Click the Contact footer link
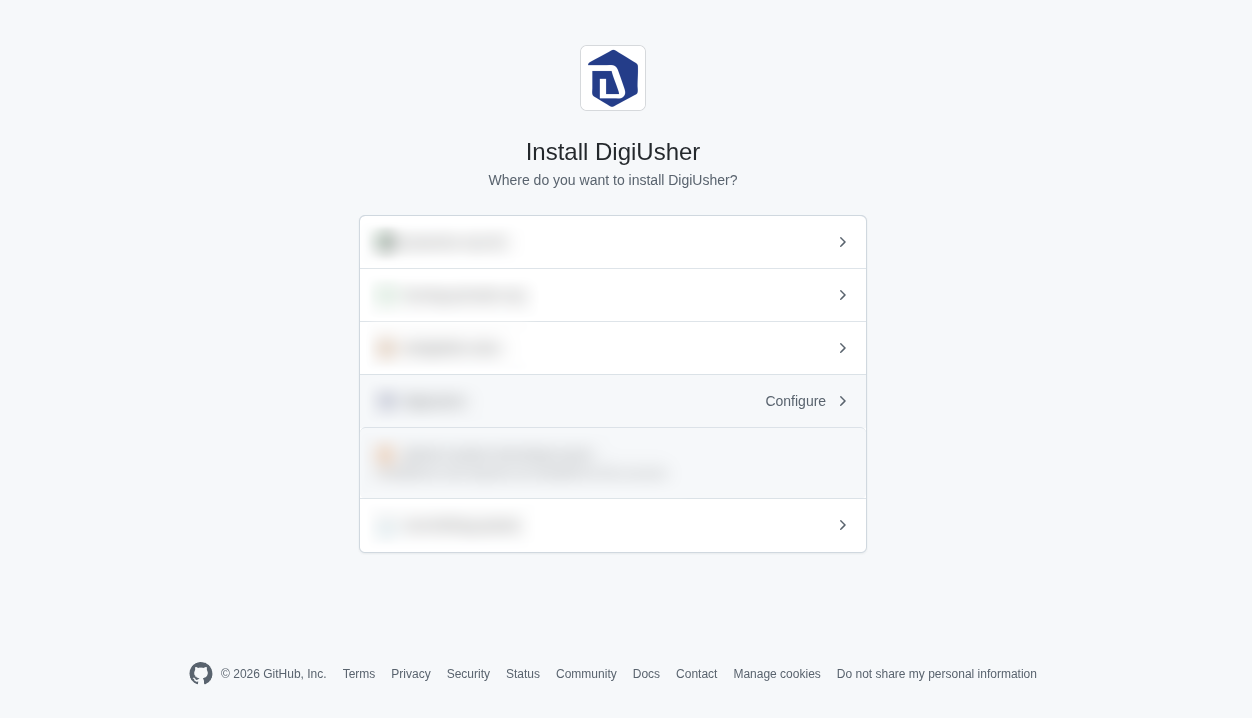1252x718 pixels. (x=697, y=674)
